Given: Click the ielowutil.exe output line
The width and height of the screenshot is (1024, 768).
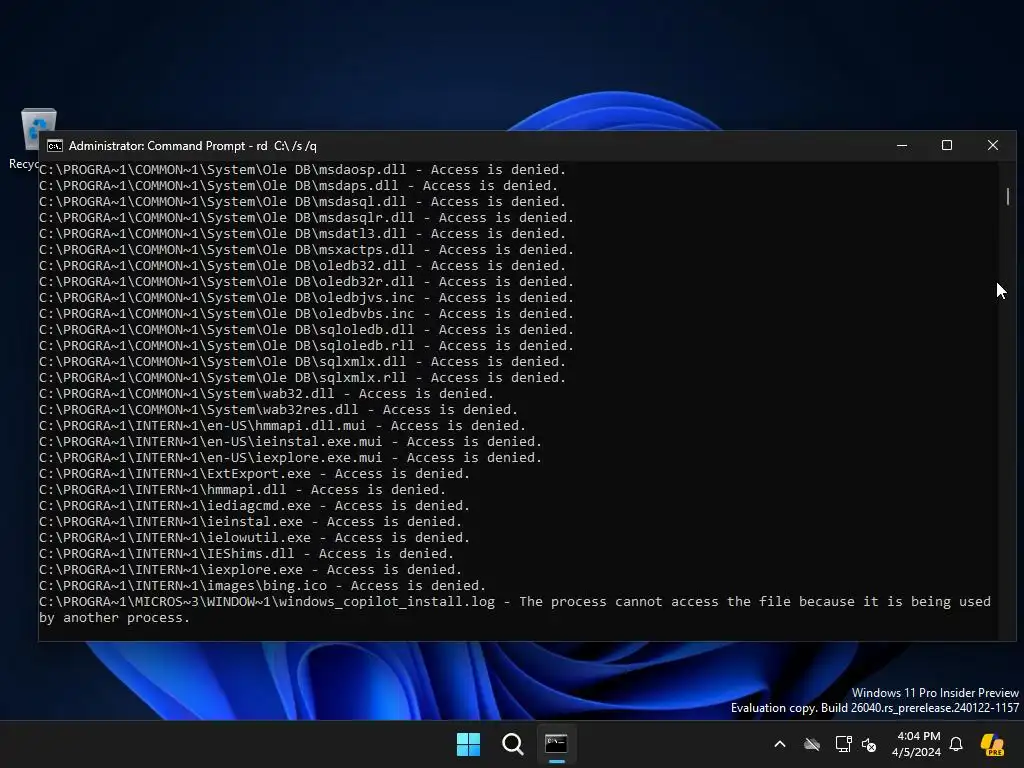Looking at the screenshot, I should coord(255,537).
